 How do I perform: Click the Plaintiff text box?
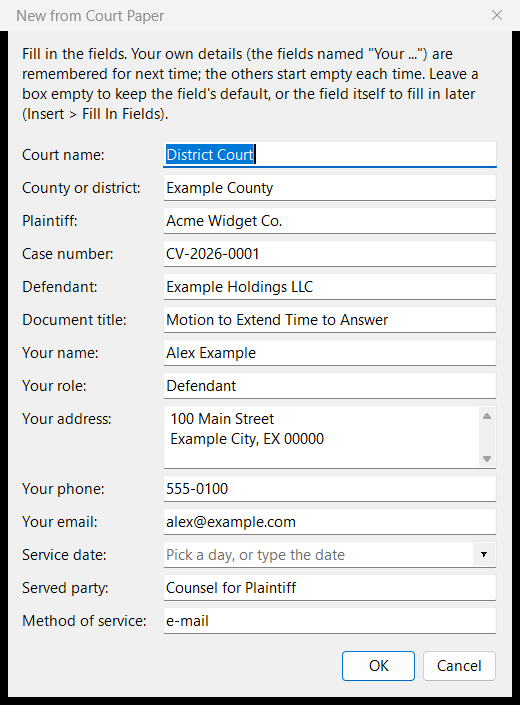329,221
